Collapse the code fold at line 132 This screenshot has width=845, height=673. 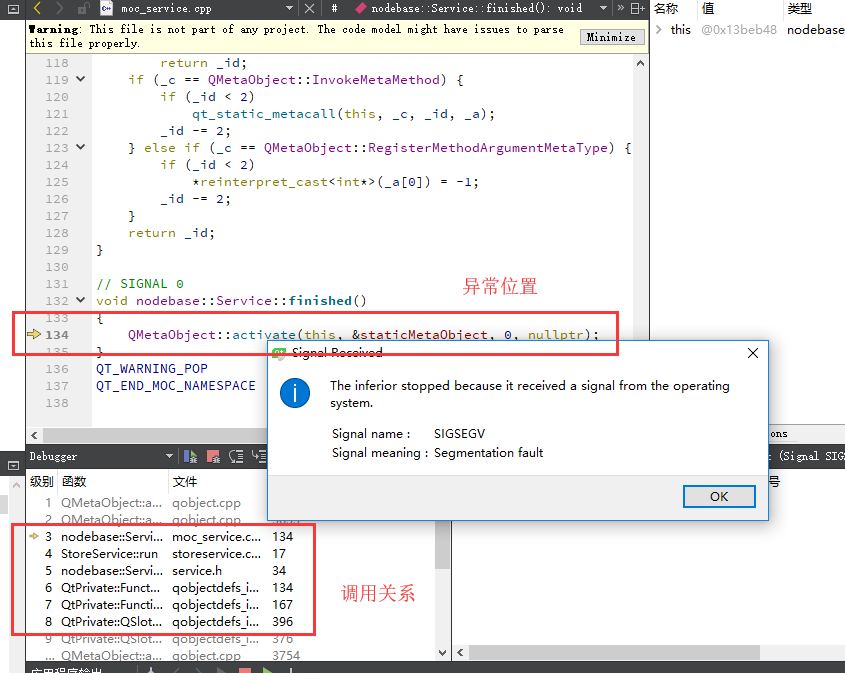point(81,300)
